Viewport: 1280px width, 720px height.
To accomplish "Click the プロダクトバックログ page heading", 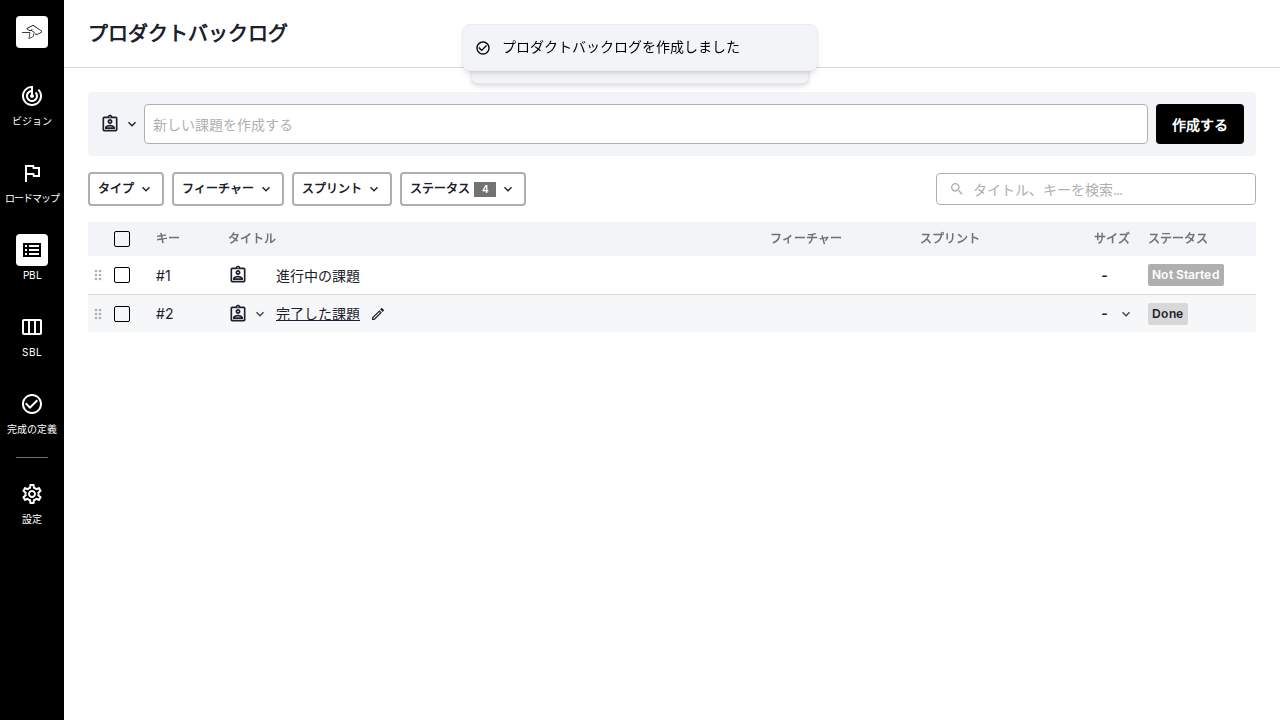I will click(x=188, y=33).
